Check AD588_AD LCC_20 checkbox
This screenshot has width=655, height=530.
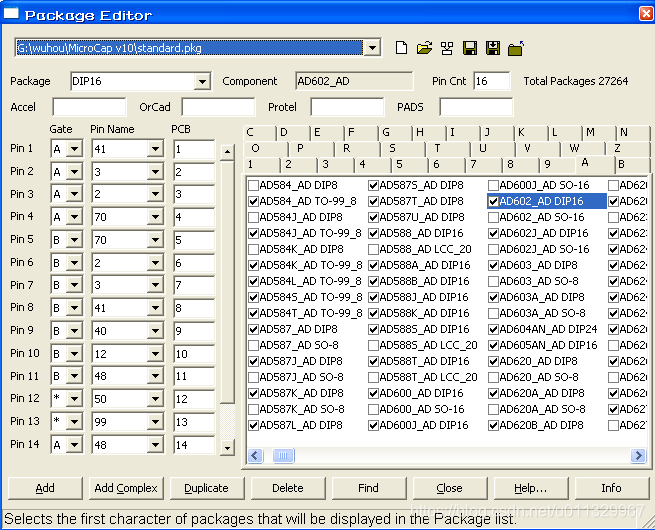tap(373, 249)
